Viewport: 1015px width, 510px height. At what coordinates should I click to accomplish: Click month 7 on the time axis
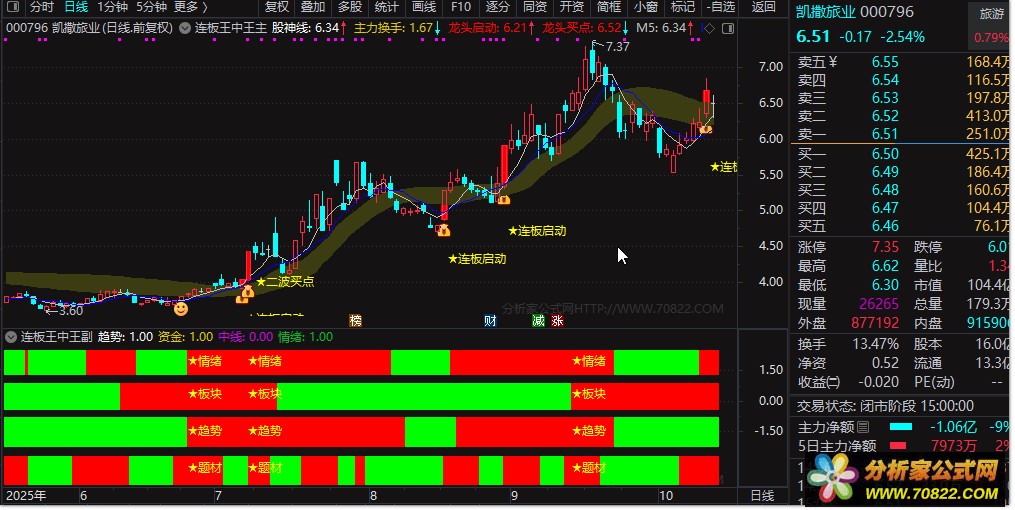(x=218, y=496)
